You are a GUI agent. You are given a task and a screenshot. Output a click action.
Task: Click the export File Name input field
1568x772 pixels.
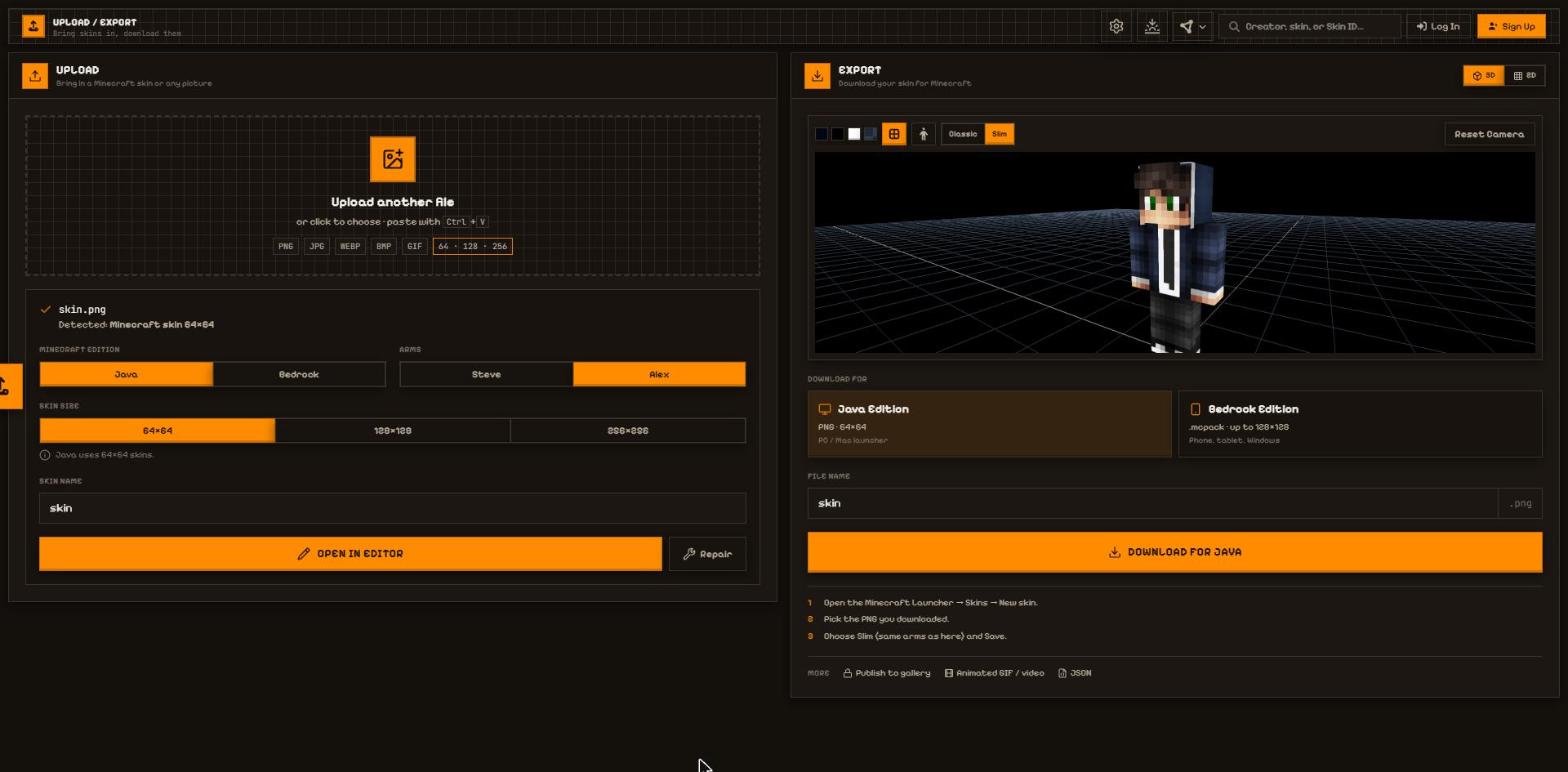click(x=1153, y=503)
